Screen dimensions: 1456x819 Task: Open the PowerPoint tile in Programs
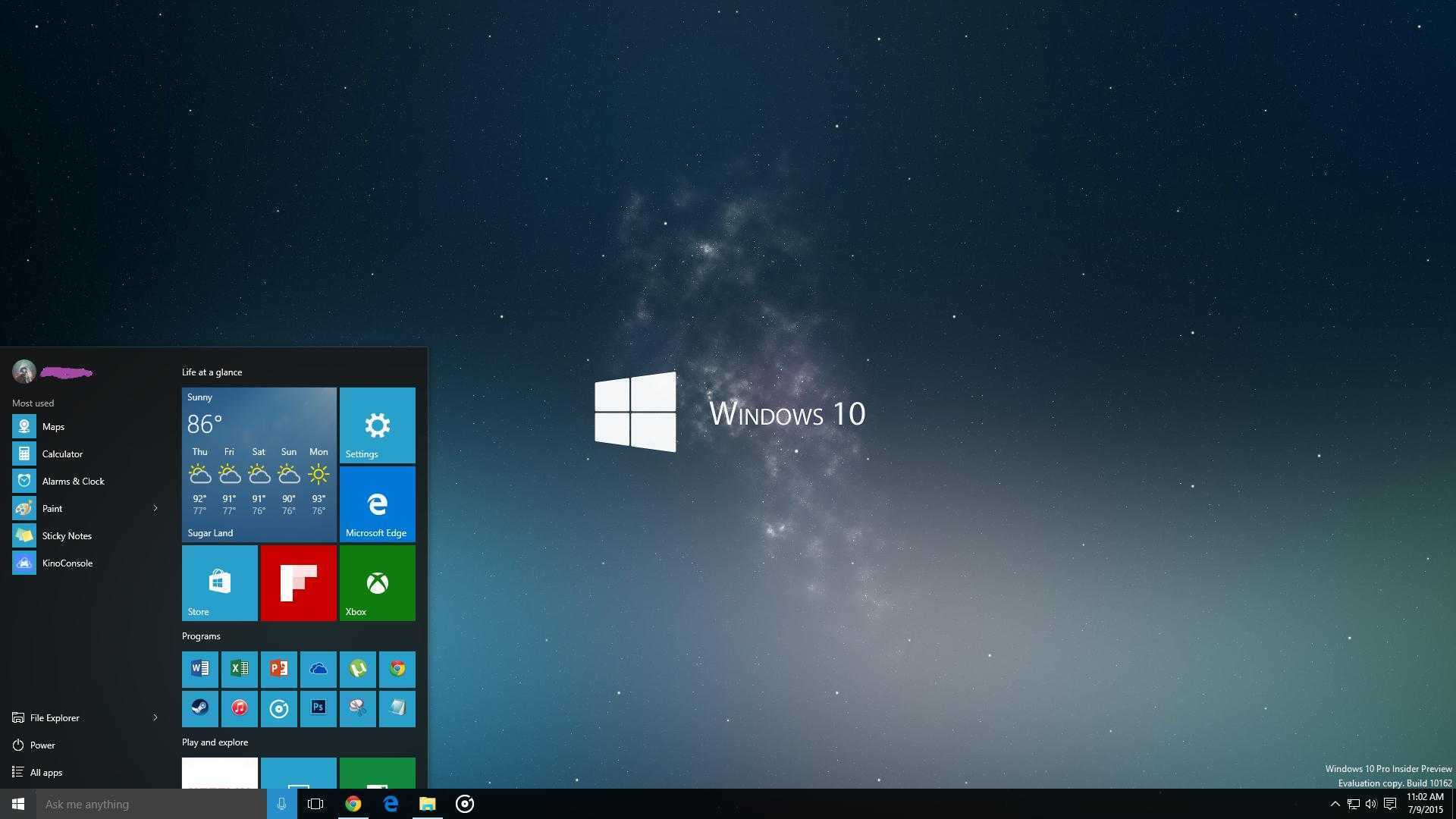pos(279,669)
